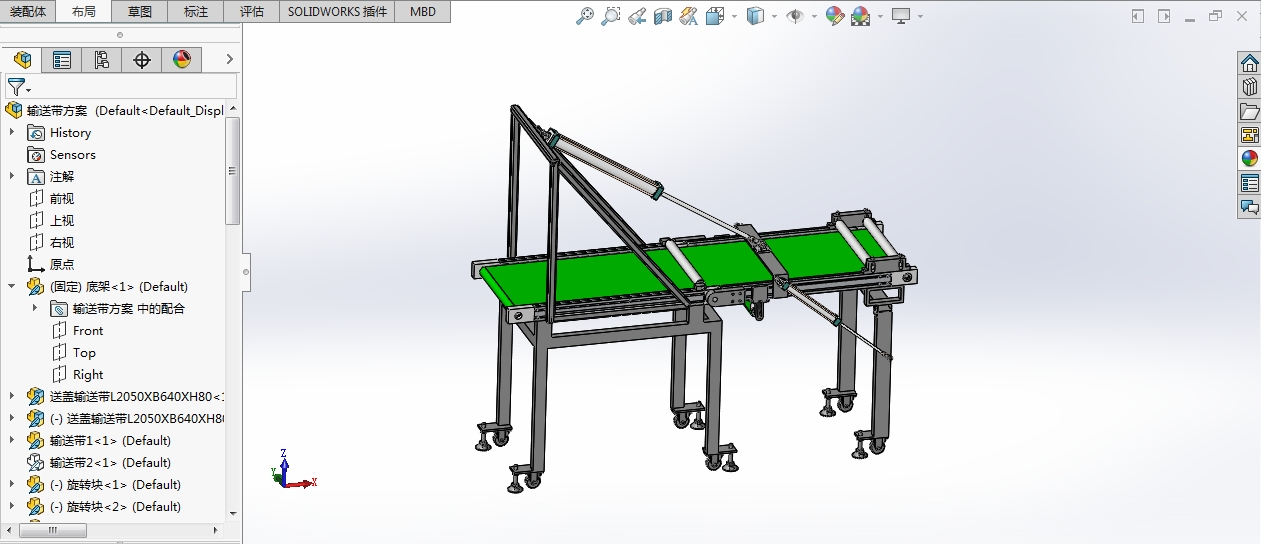Select the 右视 plane
The width and height of the screenshot is (1261, 544).
(51, 242)
